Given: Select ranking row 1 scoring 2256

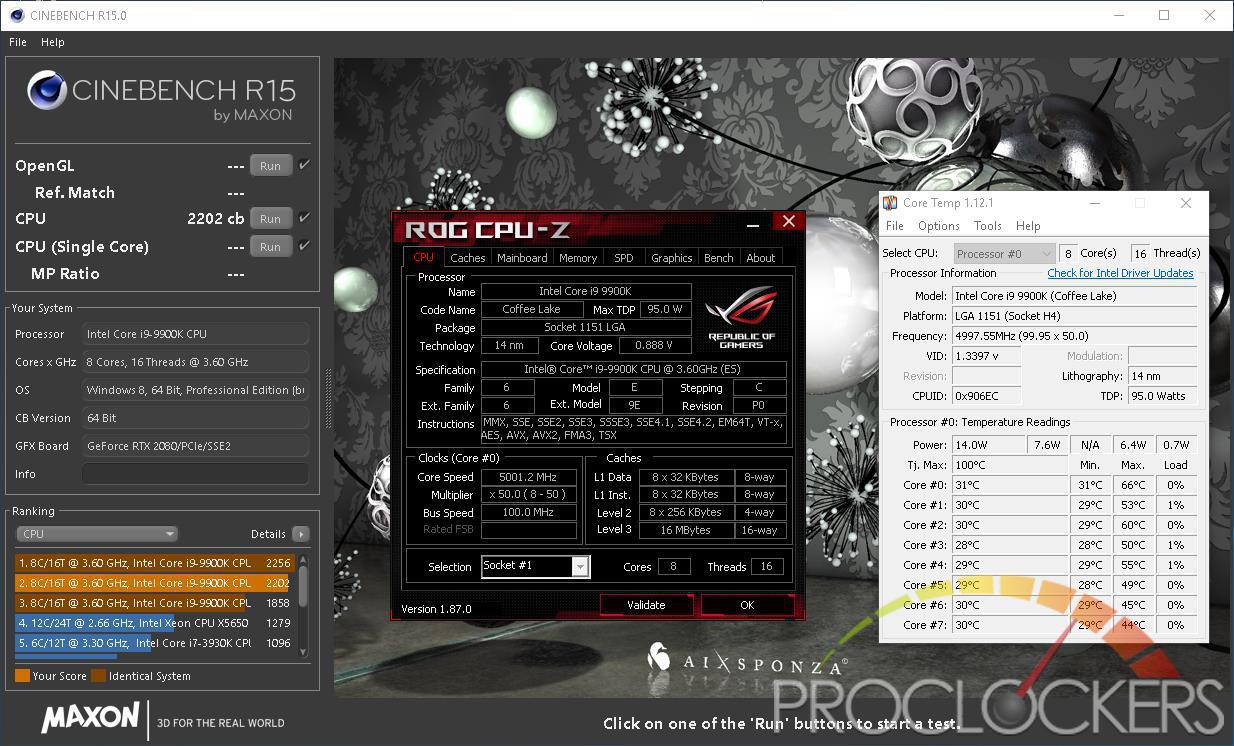Looking at the screenshot, I should pyautogui.click(x=153, y=563).
